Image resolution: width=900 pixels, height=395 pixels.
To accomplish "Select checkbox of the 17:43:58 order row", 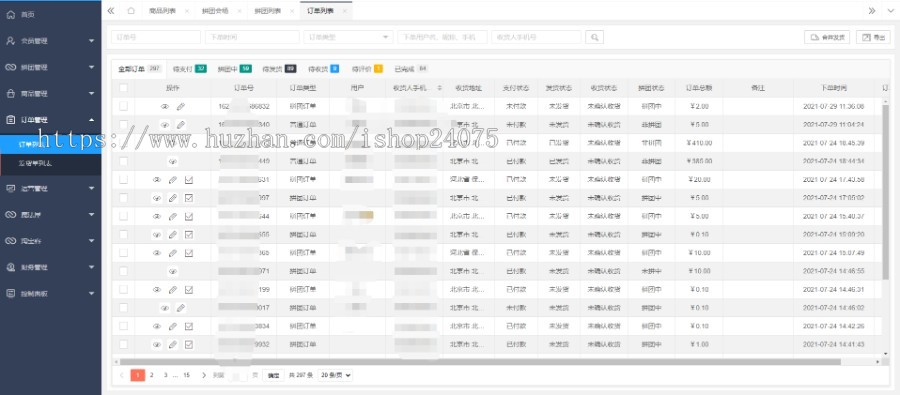I will coord(123,180).
